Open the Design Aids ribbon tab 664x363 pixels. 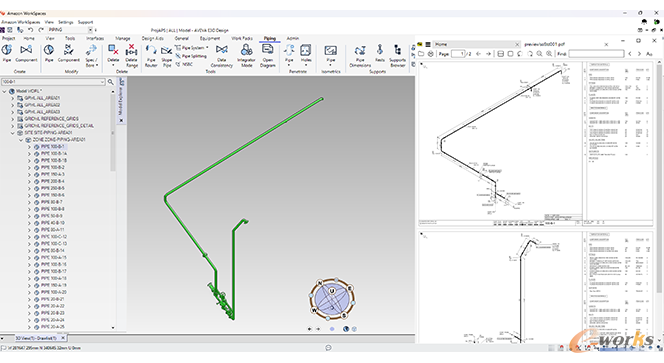pos(152,38)
